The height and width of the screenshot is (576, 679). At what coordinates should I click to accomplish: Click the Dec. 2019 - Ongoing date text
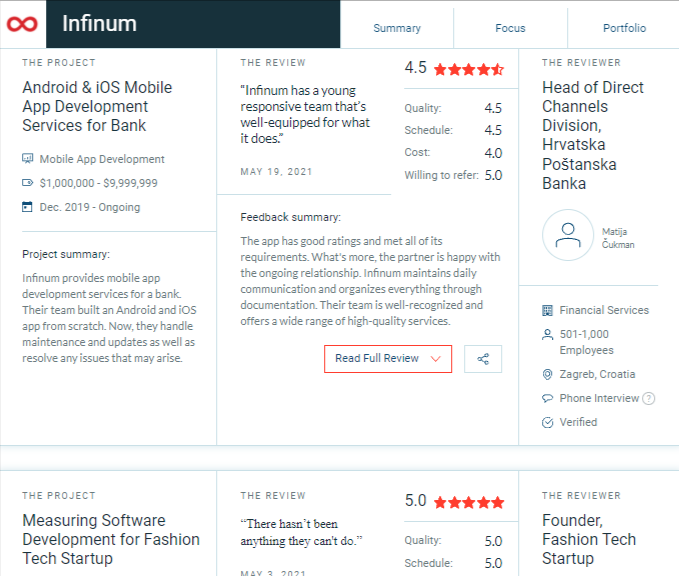click(90, 207)
